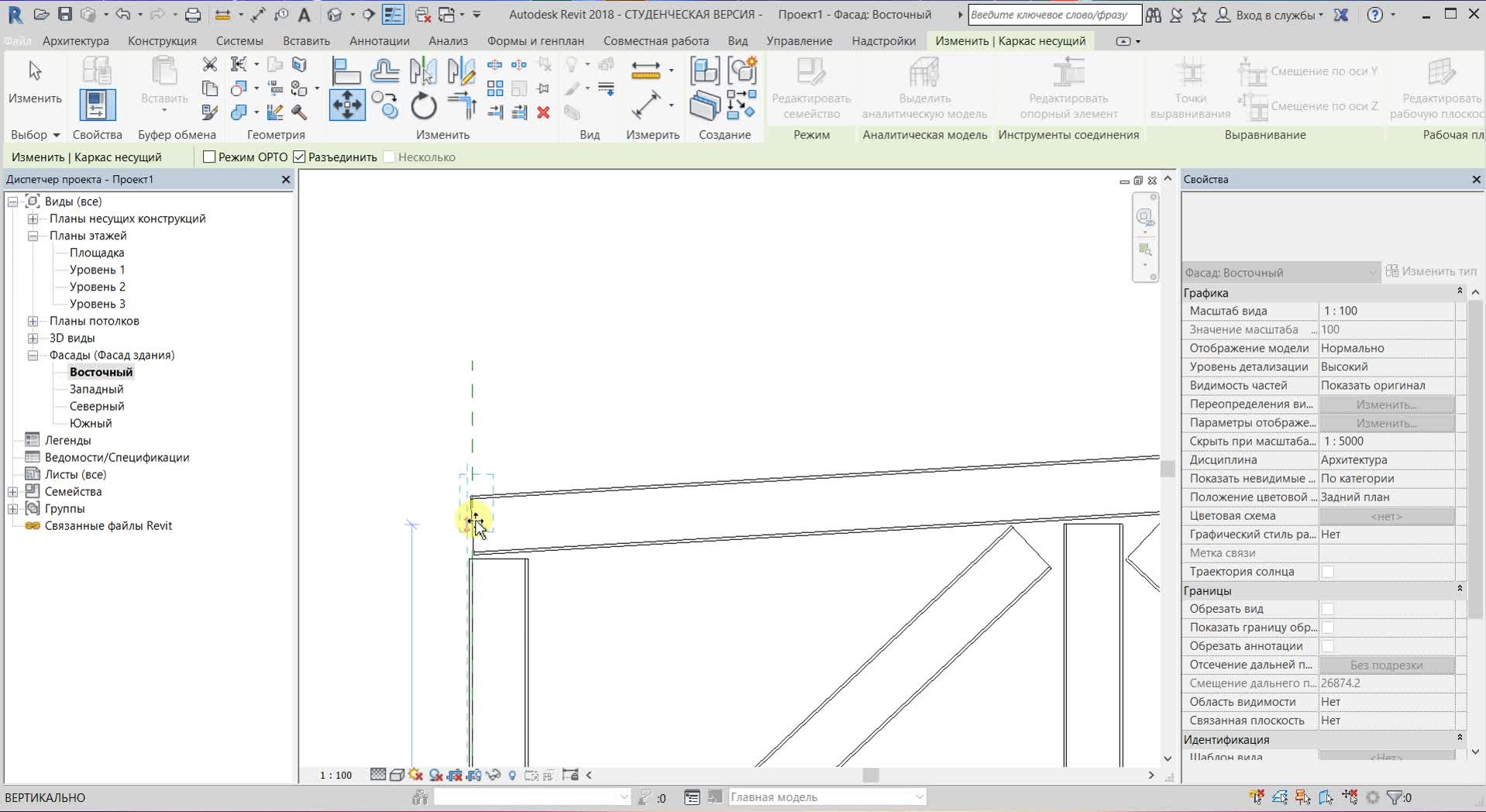1486x812 pixels.
Task: Click the Filter selection icon in status bar
Action: click(1394, 797)
